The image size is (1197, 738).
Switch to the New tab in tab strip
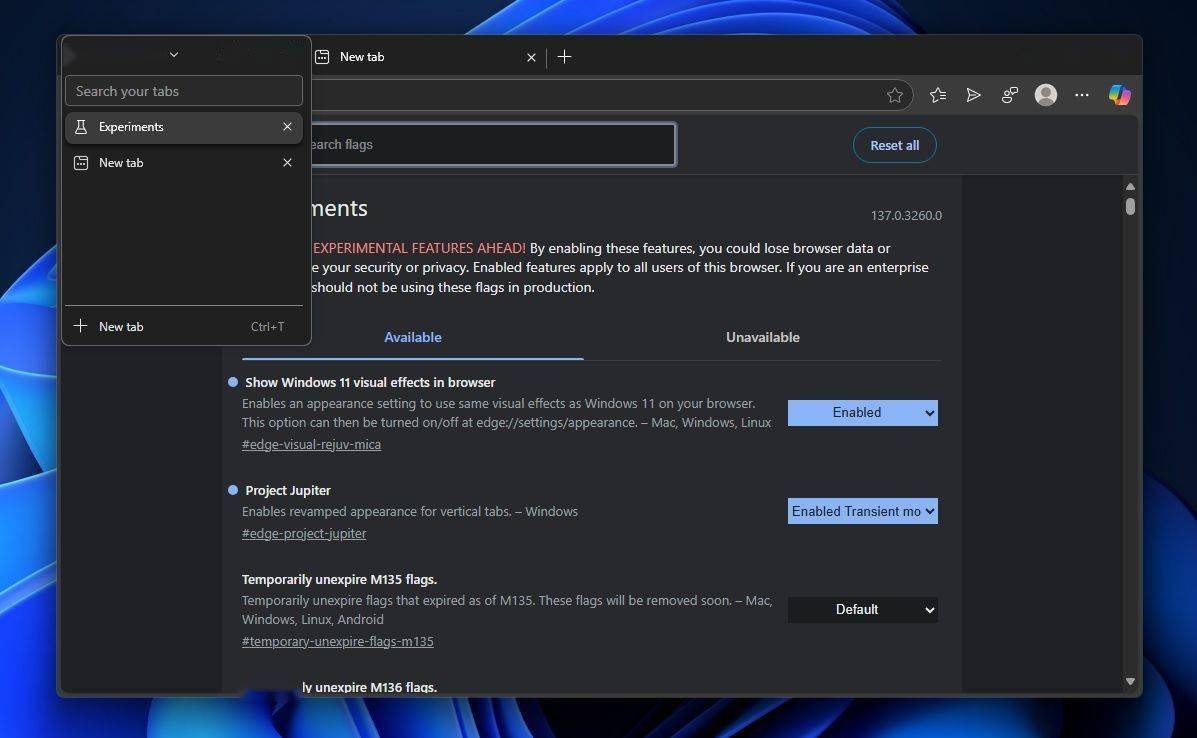[x=426, y=56]
